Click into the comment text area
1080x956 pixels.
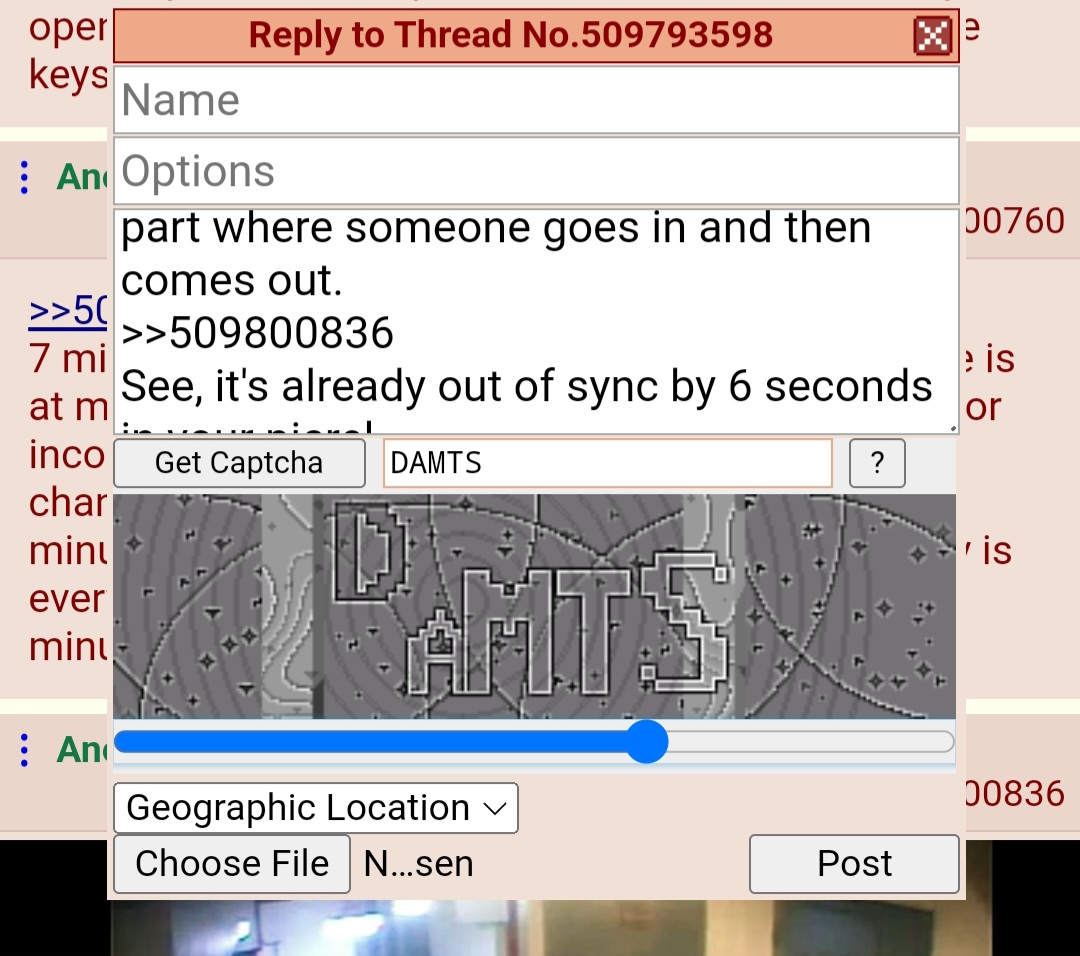[x=536, y=322]
